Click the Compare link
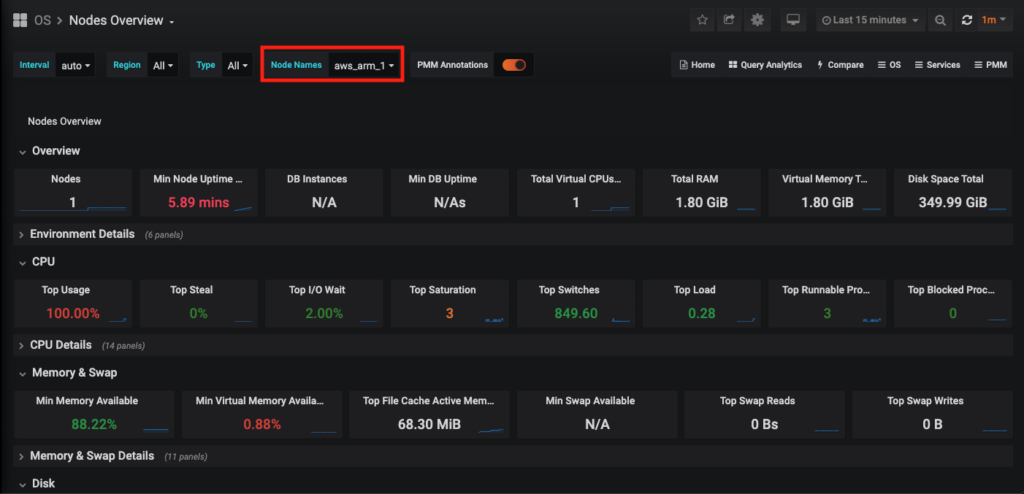This screenshot has height=494, width=1024. point(840,65)
